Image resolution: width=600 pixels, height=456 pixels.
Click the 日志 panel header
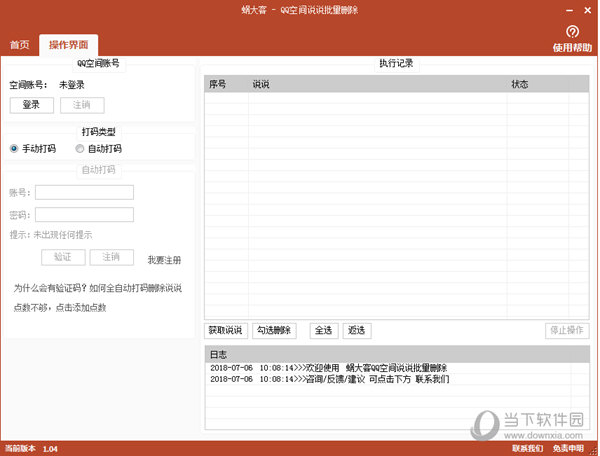pyautogui.click(x=397, y=355)
